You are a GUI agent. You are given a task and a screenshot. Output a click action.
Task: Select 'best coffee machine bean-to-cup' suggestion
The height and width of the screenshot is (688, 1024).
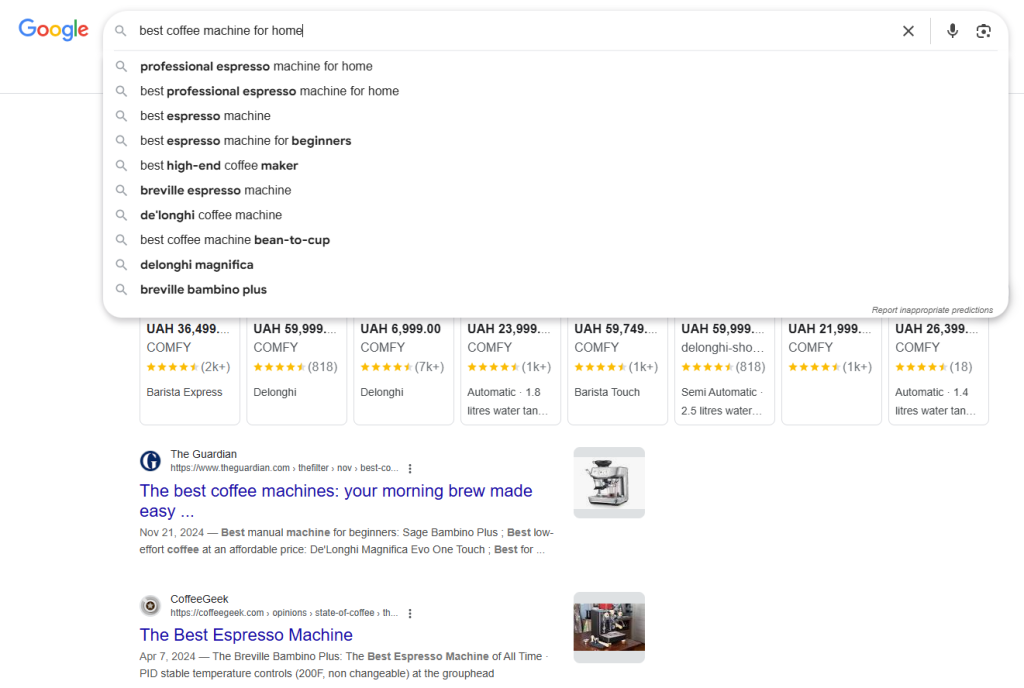tap(235, 240)
